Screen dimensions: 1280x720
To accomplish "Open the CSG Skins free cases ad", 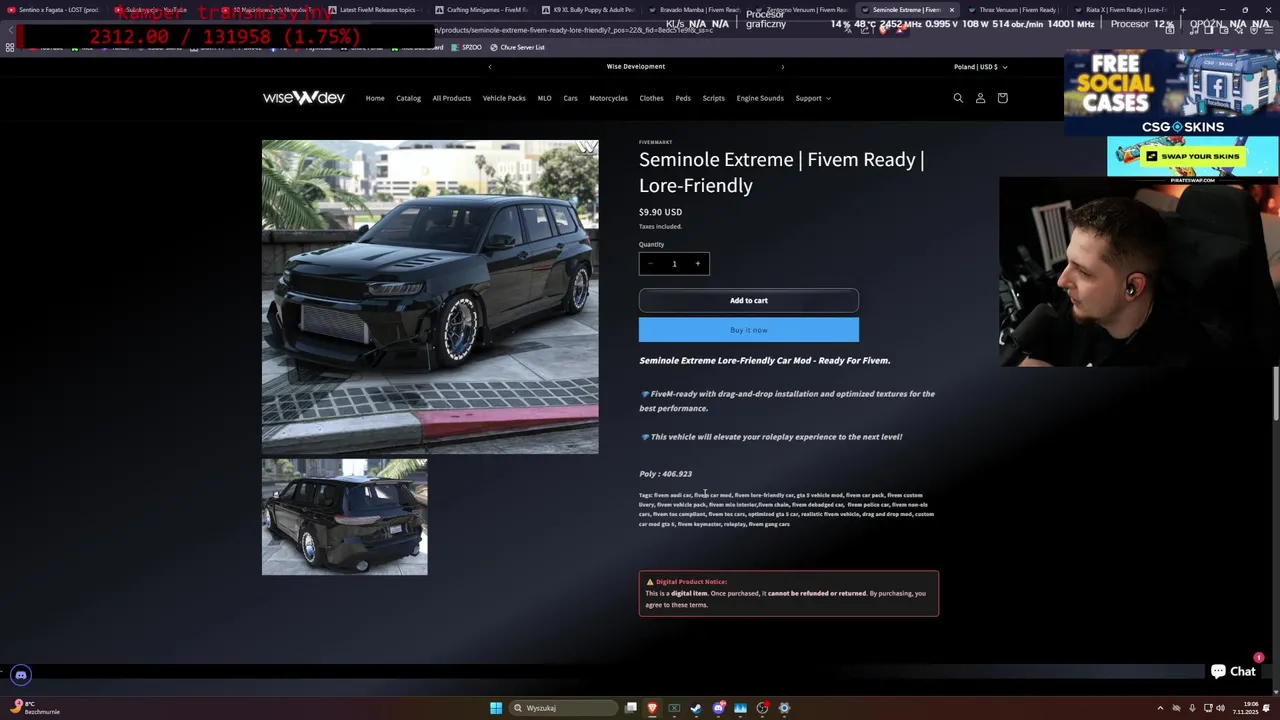I will (1171, 92).
